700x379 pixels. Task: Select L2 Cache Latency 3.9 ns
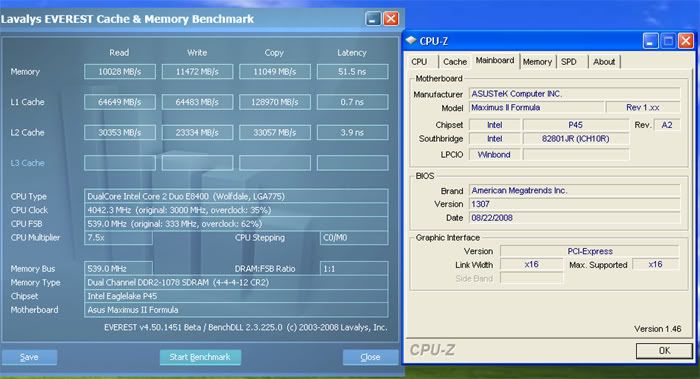tap(352, 132)
